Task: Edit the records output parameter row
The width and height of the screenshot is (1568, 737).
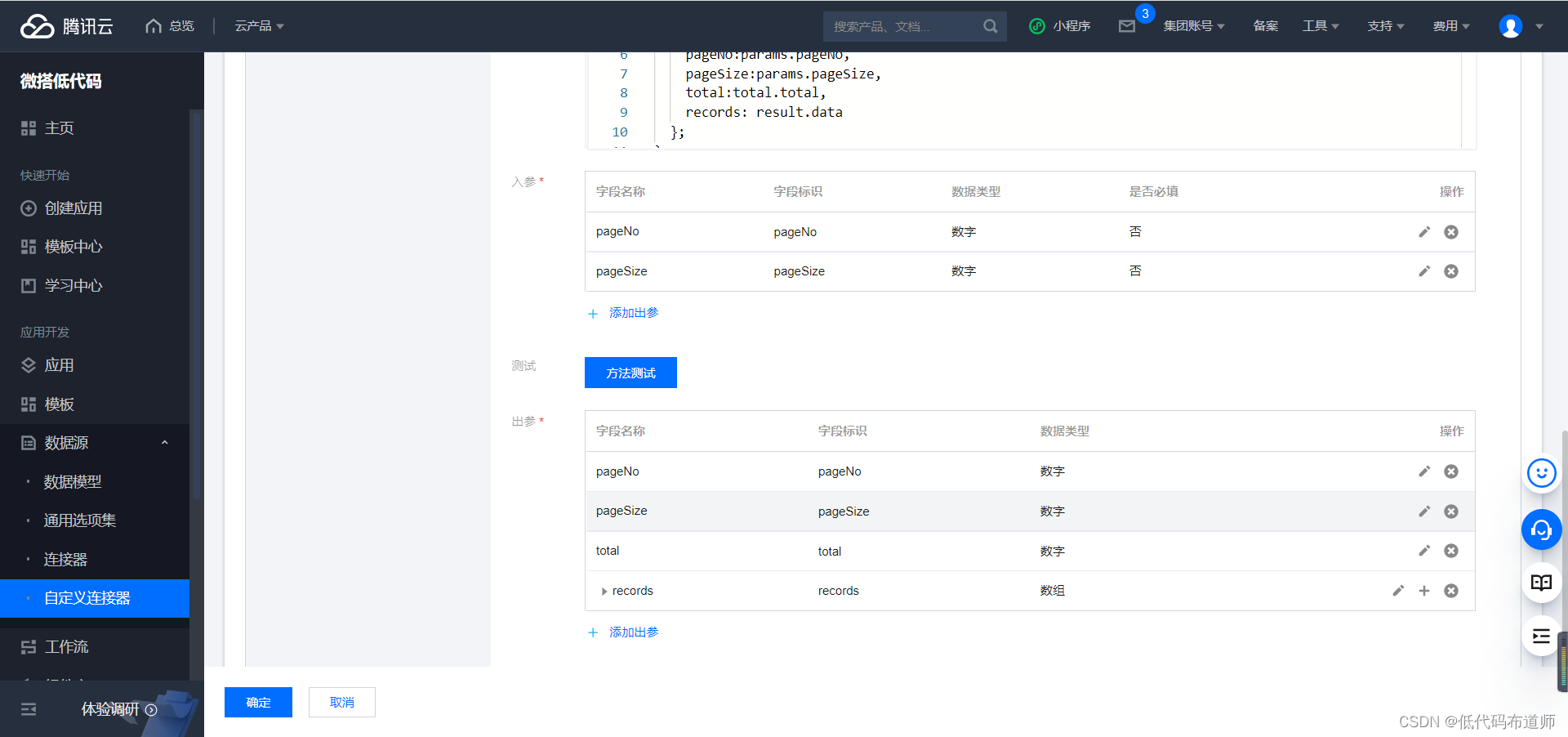Action: (1398, 591)
